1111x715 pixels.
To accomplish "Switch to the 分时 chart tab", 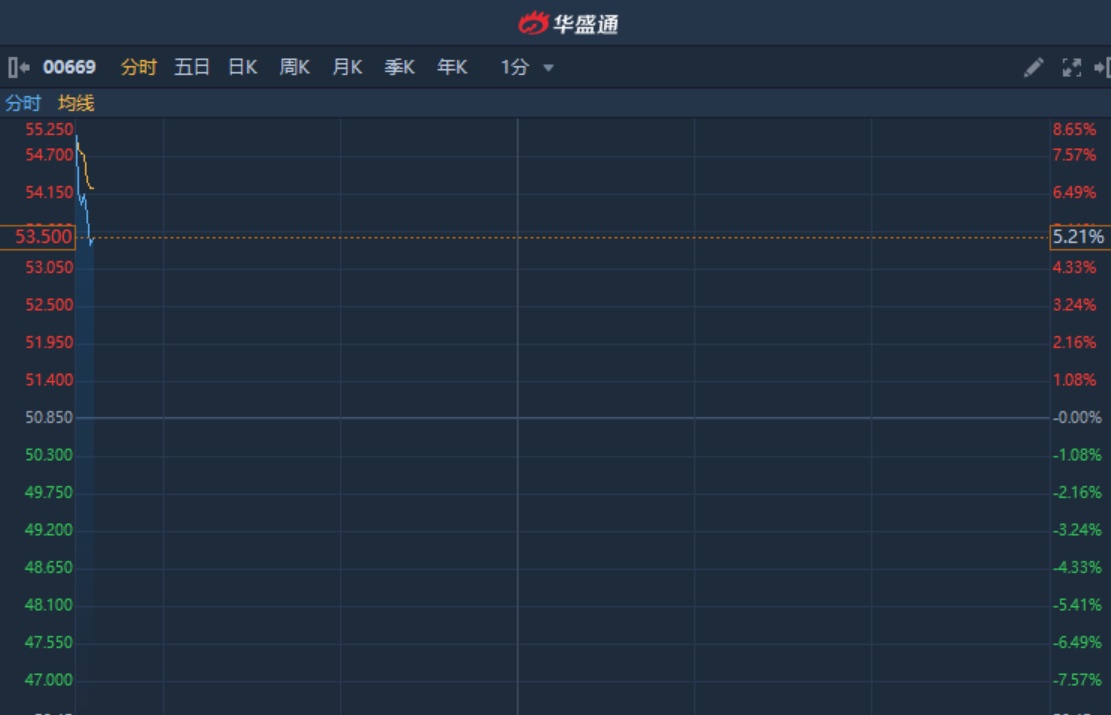I will (x=138, y=67).
